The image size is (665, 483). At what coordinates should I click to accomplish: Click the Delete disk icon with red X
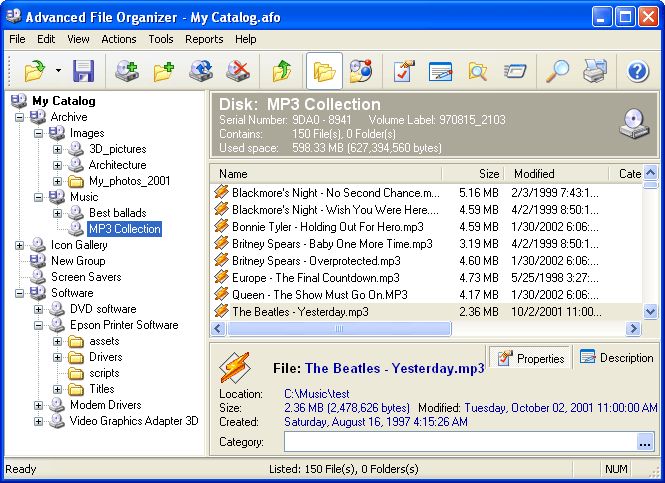click(238, 71)
